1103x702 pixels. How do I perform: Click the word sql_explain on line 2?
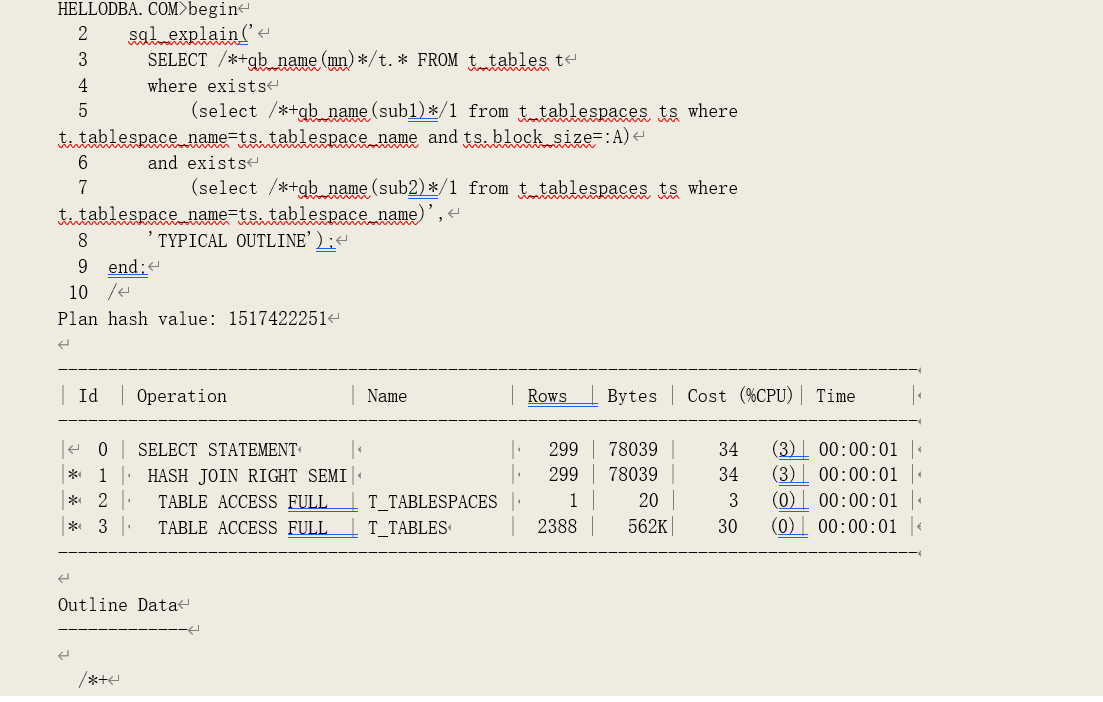pyautogui.click(x=183, y=35)
